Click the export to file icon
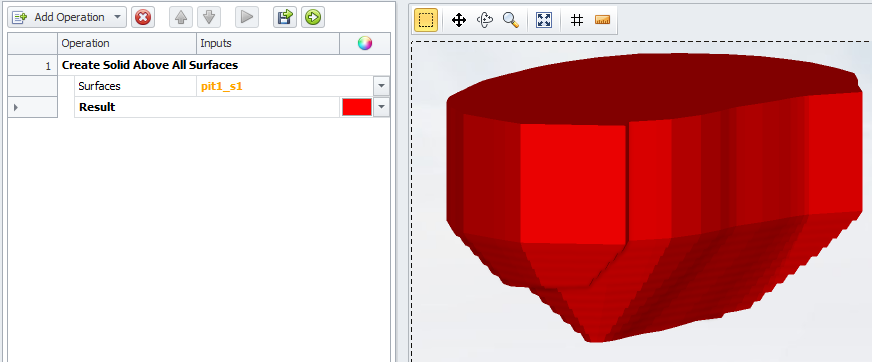Viewport: 872px width, 362px height. [x=285, y=18]
